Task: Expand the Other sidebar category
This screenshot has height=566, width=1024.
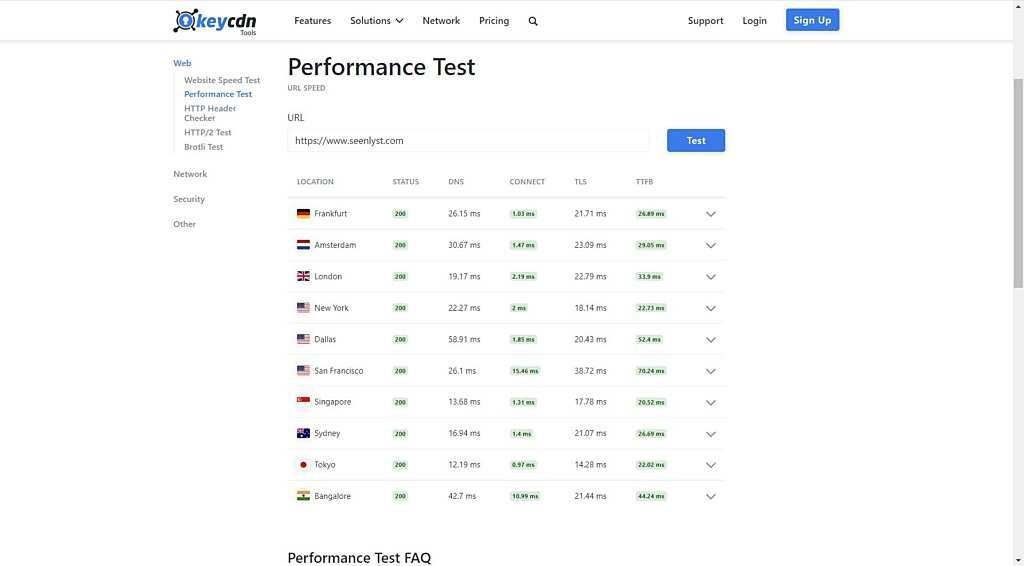Action: pyautogui.click(x=184, y=224)
